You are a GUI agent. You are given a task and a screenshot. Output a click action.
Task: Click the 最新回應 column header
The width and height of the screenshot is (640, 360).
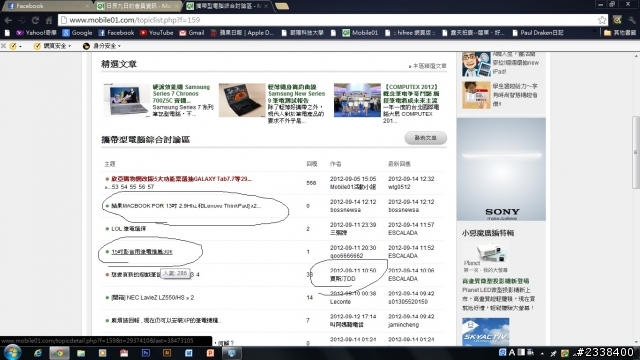pos(399,164)
